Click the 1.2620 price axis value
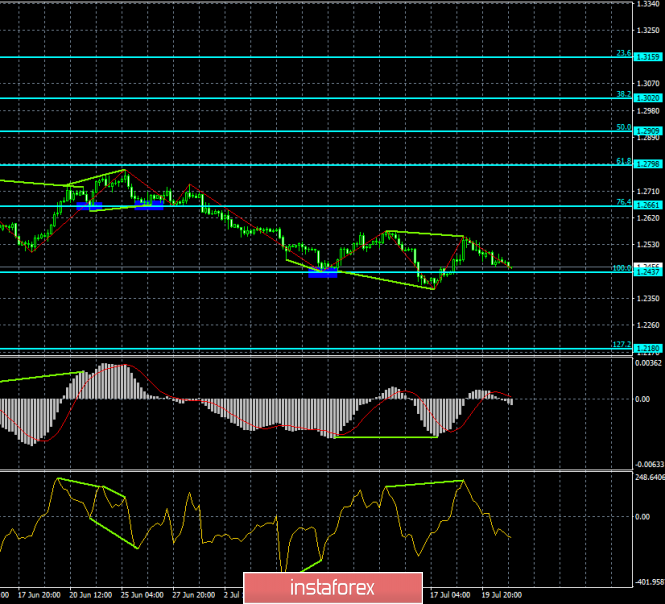 click(648, 218)
